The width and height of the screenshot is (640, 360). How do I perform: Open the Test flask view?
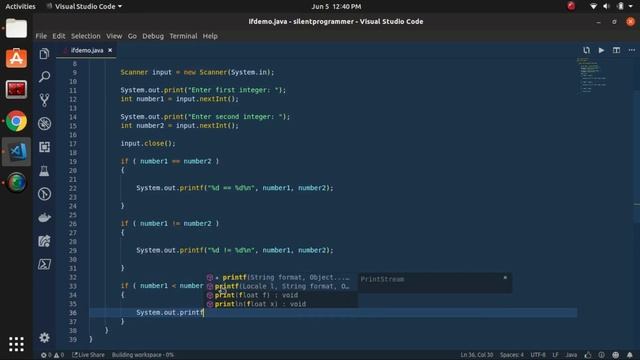point(44,171)
